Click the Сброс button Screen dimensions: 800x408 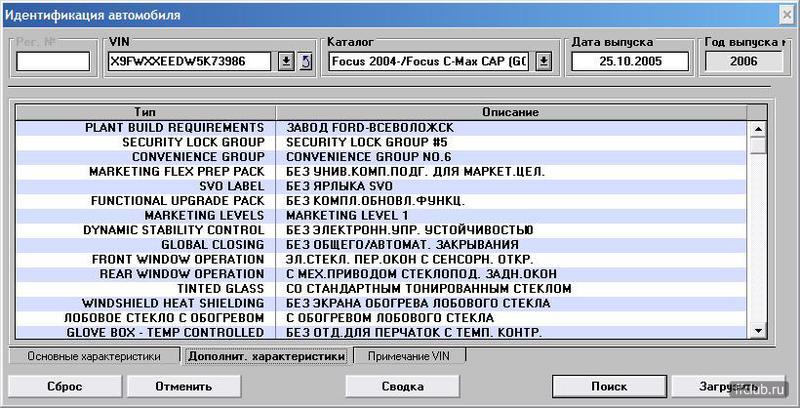(x=64, y=387)
